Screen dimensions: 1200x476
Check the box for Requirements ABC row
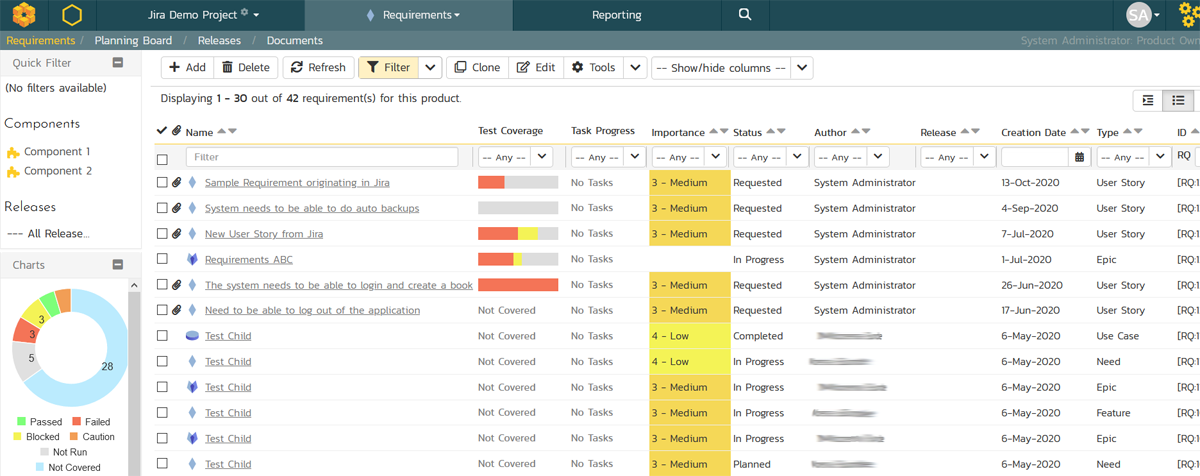[162, 260]
